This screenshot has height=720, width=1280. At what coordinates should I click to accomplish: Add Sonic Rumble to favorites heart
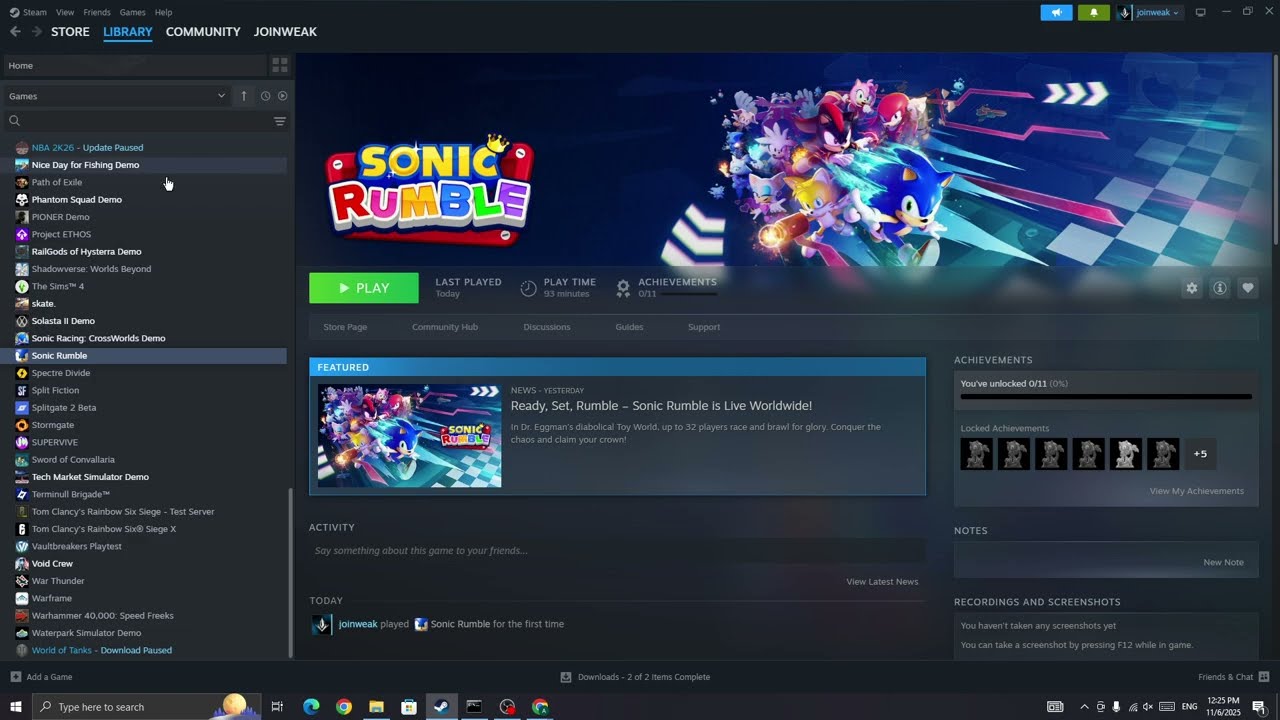point(1248,288)
